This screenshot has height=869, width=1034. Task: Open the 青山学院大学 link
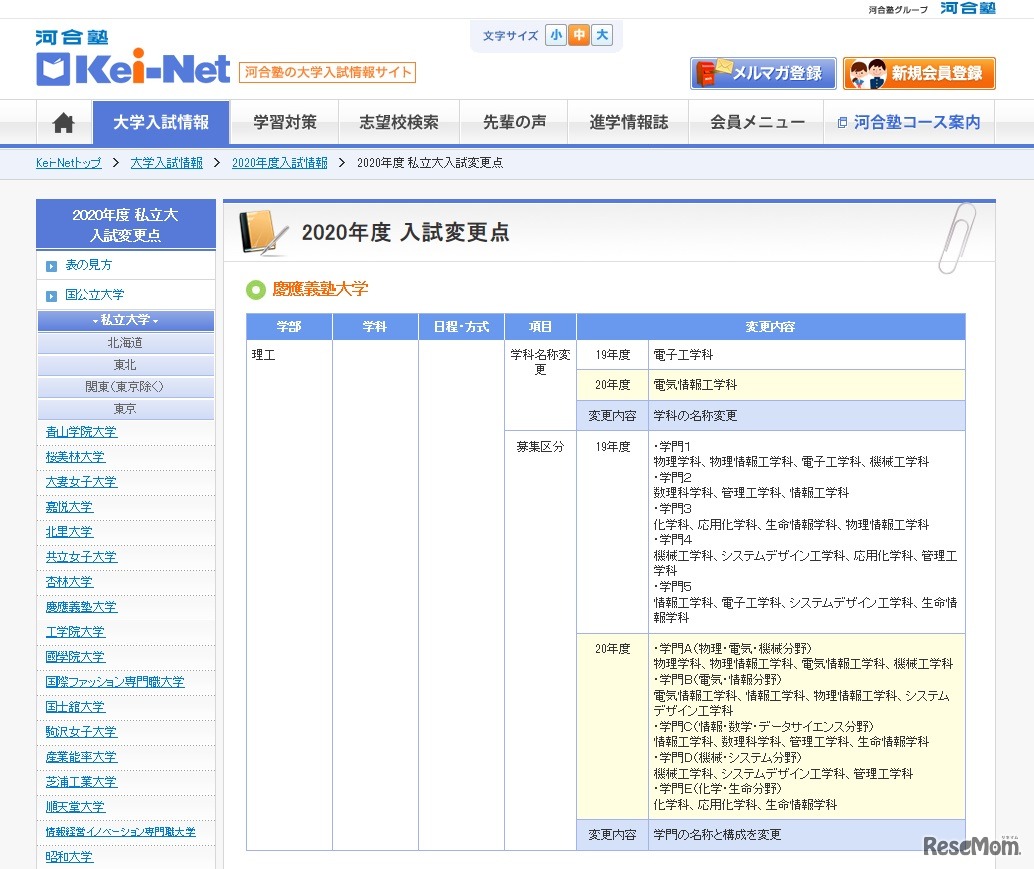[x=80, y=431]
